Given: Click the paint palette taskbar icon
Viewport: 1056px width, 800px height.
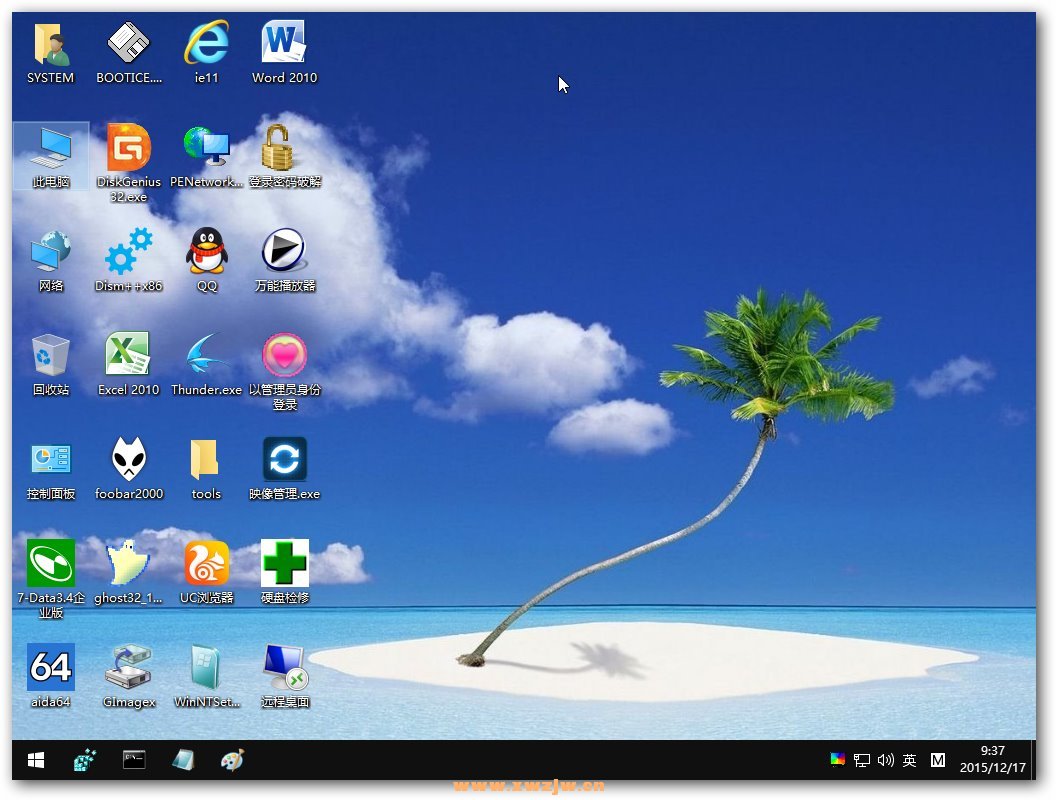Looking at the screenshot, I should point(232,760).
